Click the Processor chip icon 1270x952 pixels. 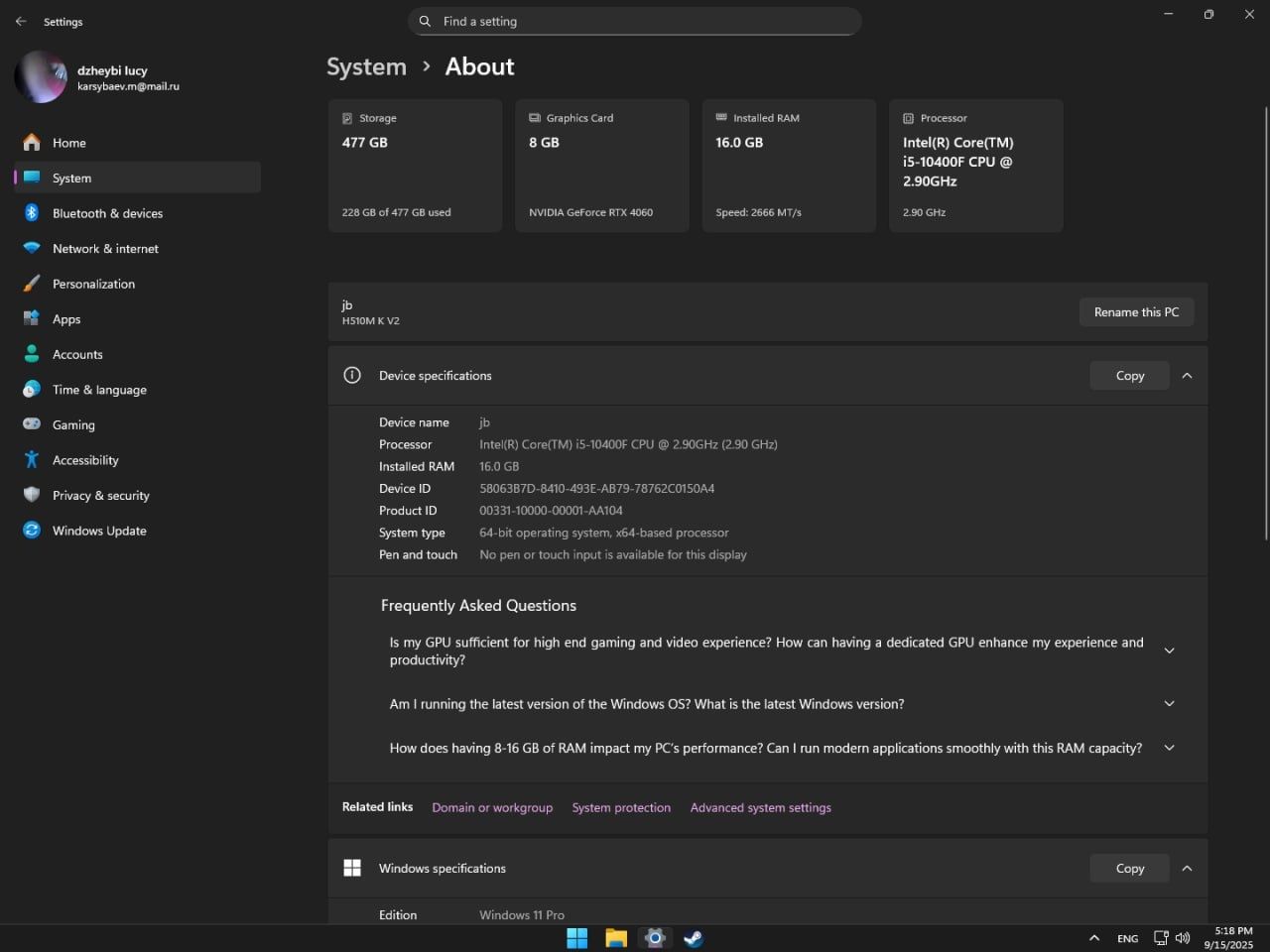[908, 118]
